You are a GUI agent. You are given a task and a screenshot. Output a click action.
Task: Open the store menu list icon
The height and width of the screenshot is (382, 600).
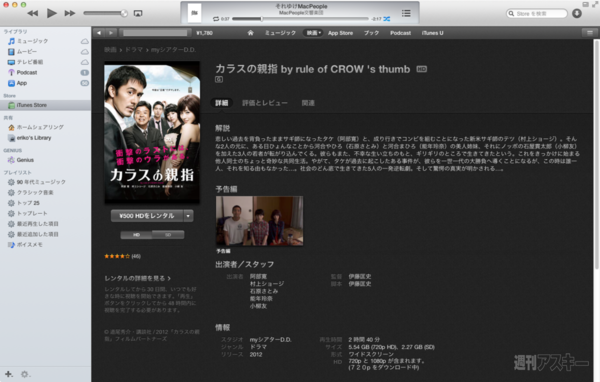pos(590,33)
